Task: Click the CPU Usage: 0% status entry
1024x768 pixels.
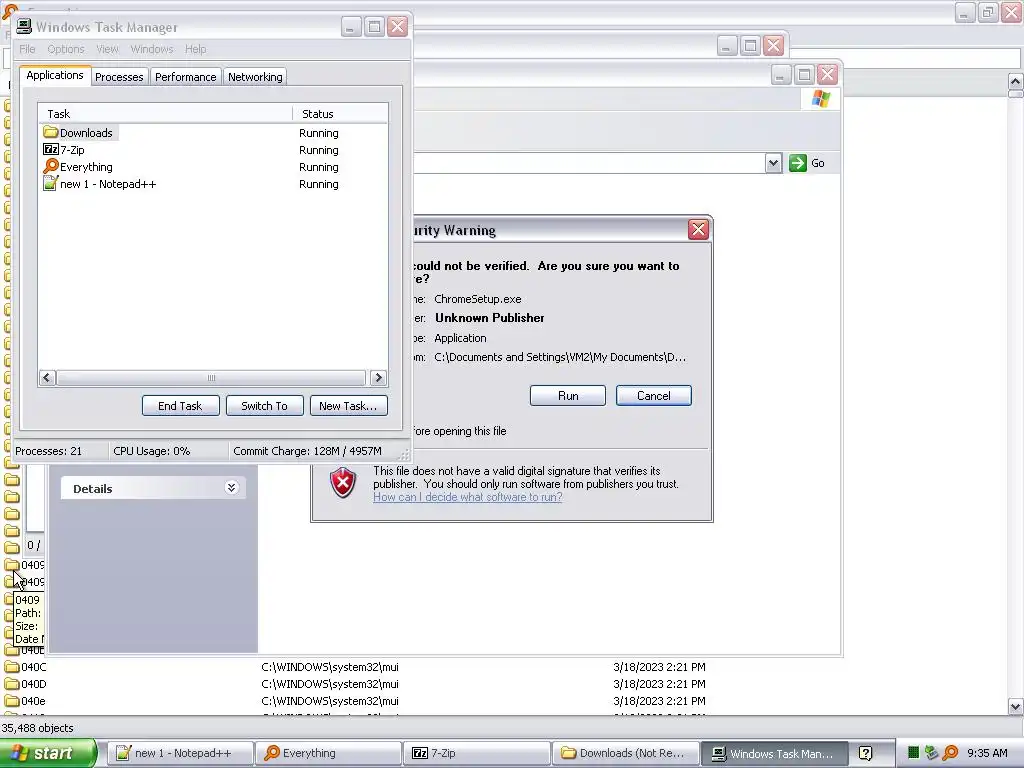Action: click(x=152, y=451)
